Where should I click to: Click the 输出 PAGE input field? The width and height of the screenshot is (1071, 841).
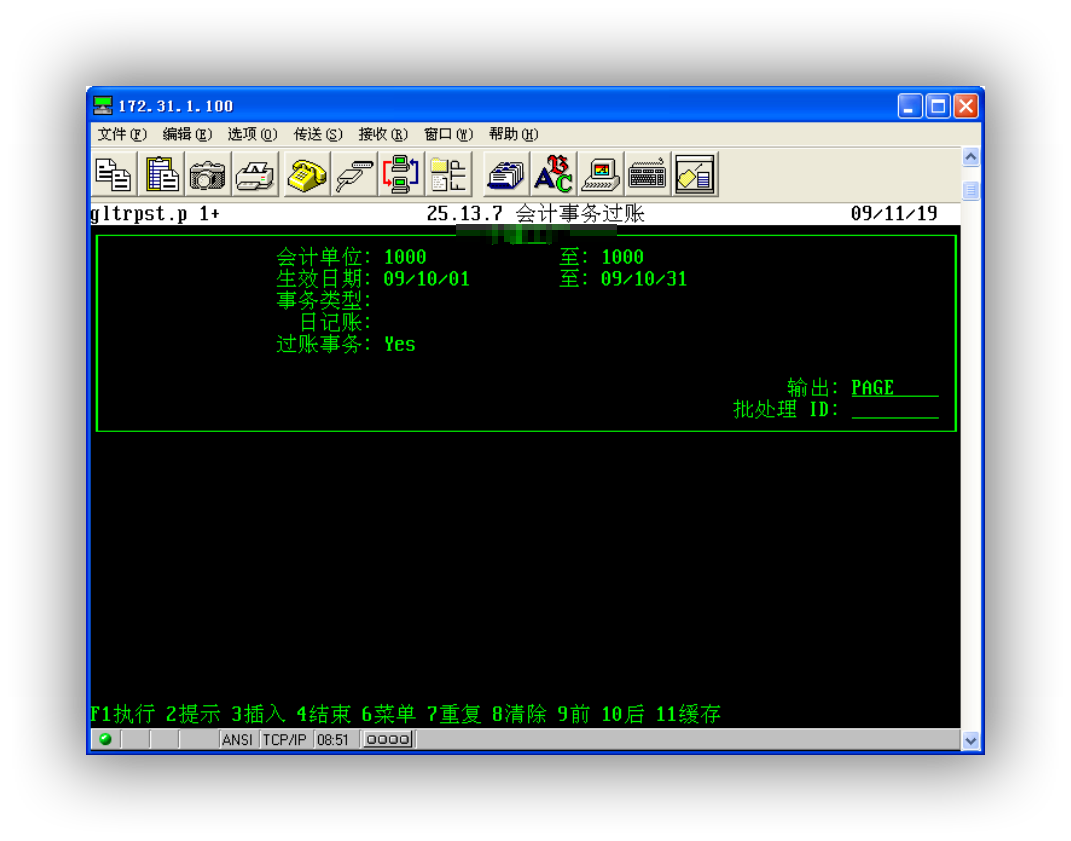pos(895,388)
